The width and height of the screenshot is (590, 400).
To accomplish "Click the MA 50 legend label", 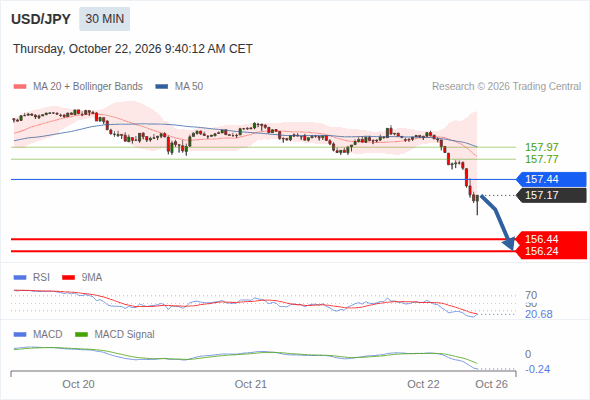I will tap(189, 87).
